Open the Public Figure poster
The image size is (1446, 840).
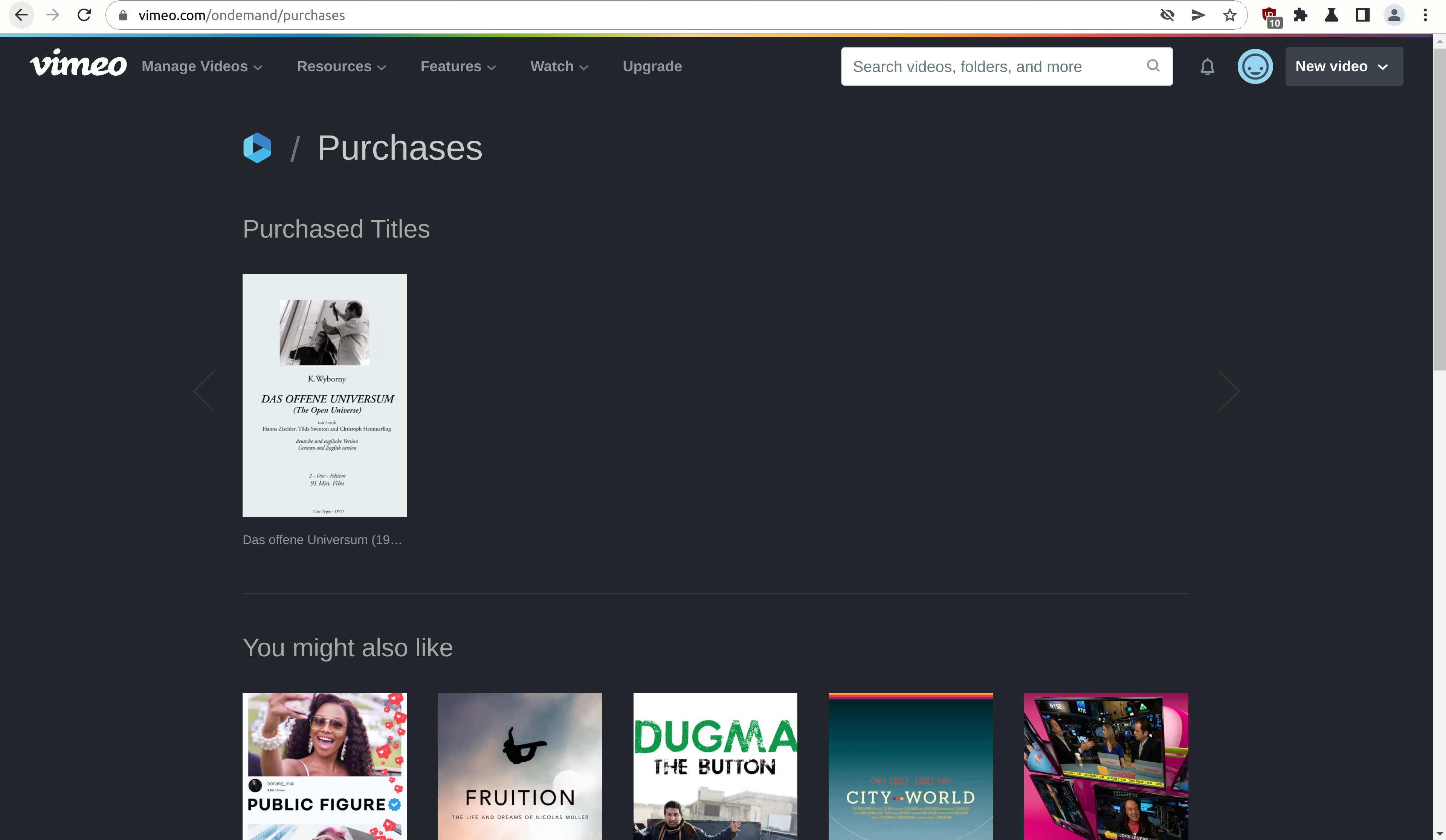[325, 767]
